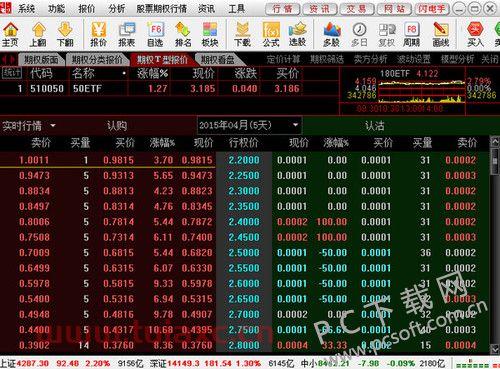The image size is (500, 369).
Task: Open the 2015年04月(5天) expiry dropdown
Action: (x=249, y=125)
